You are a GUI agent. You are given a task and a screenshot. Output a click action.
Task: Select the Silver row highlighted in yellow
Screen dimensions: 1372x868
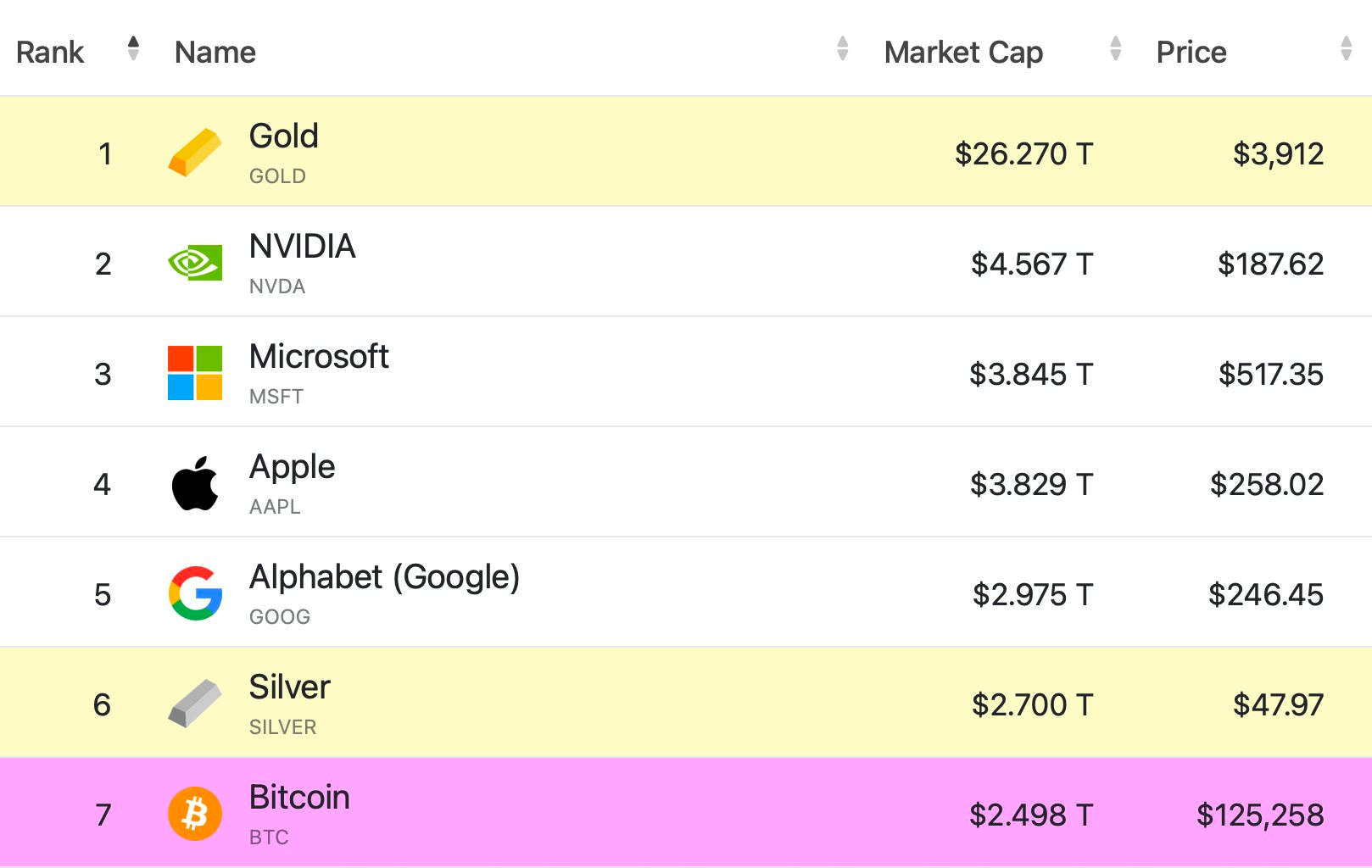(x=678, y=704)
